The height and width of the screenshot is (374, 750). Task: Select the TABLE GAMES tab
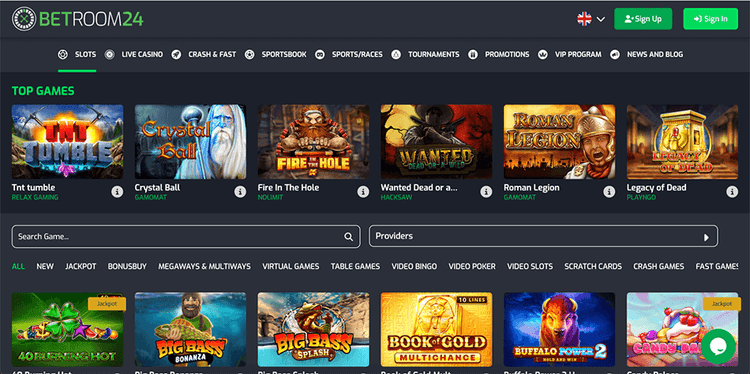tap(355, 266)
